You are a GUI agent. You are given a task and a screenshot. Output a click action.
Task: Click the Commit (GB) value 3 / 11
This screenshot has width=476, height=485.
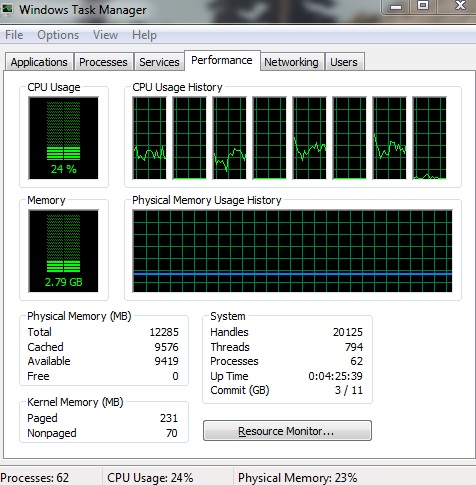point(349,390)
